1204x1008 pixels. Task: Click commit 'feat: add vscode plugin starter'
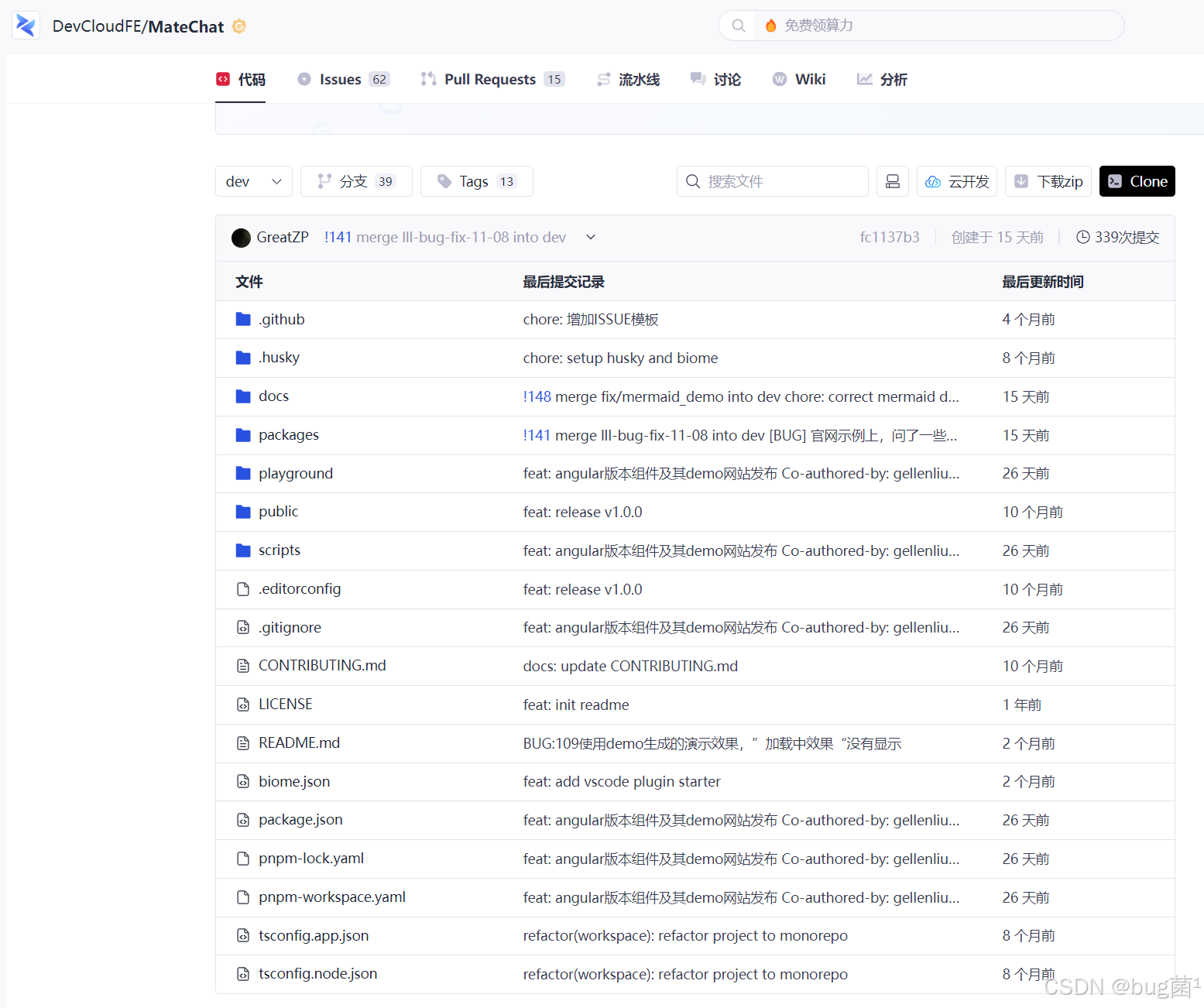622,782
